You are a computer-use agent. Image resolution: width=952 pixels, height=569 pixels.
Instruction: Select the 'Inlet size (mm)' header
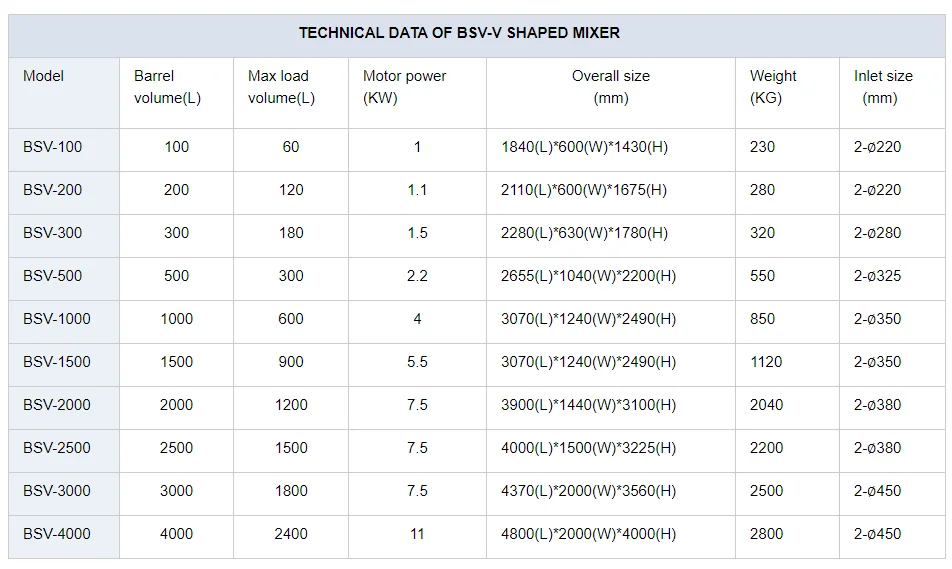point(882,87)
